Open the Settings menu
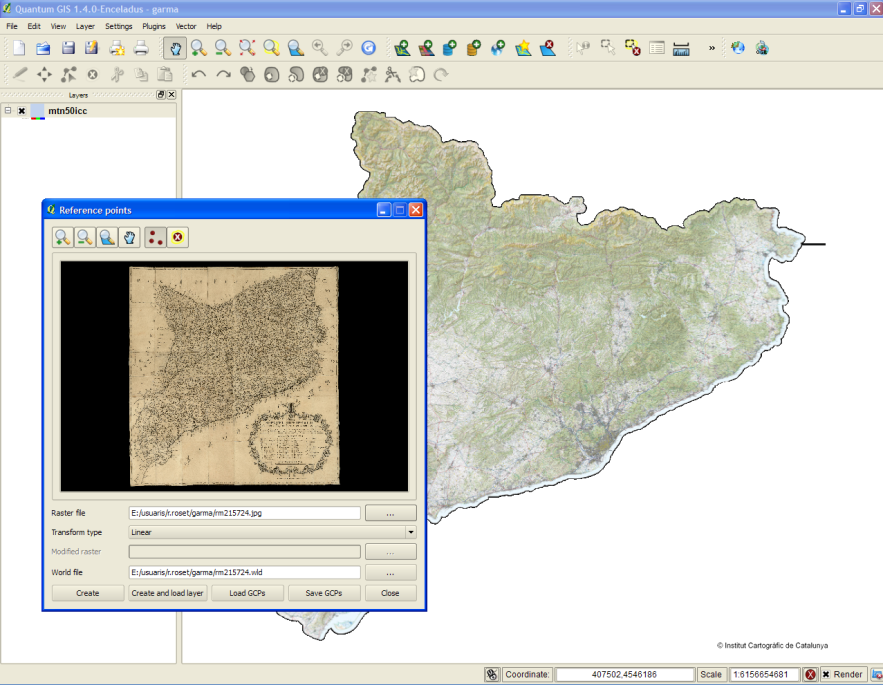Viewport: 883px width, 685px height. (x=118, y=26)
